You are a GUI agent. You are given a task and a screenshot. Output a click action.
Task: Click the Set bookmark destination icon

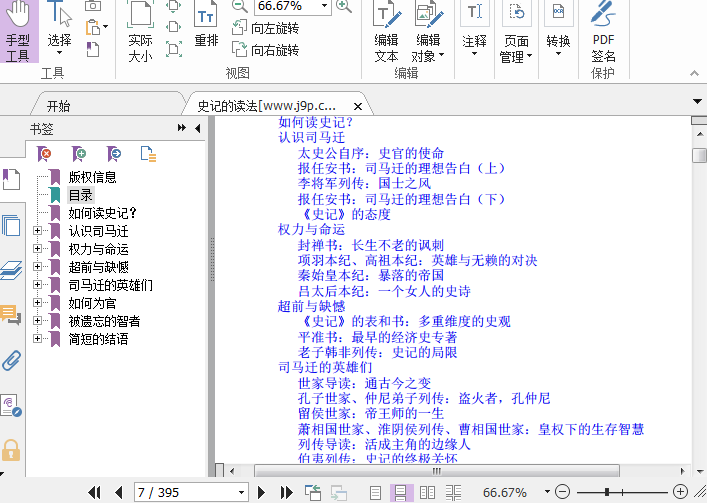coord(114,154)
